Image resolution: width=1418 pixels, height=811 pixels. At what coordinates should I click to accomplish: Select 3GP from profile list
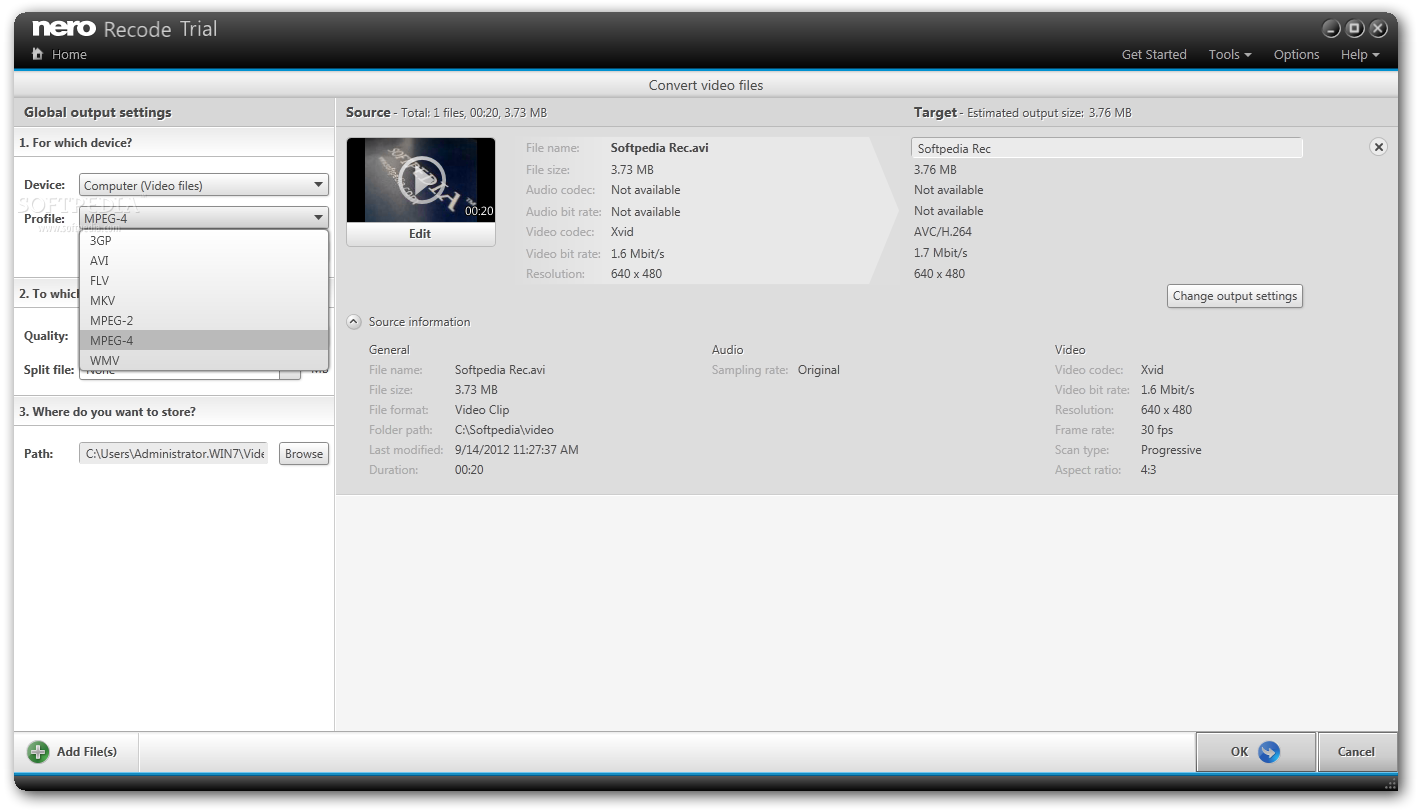pos(204,241)
